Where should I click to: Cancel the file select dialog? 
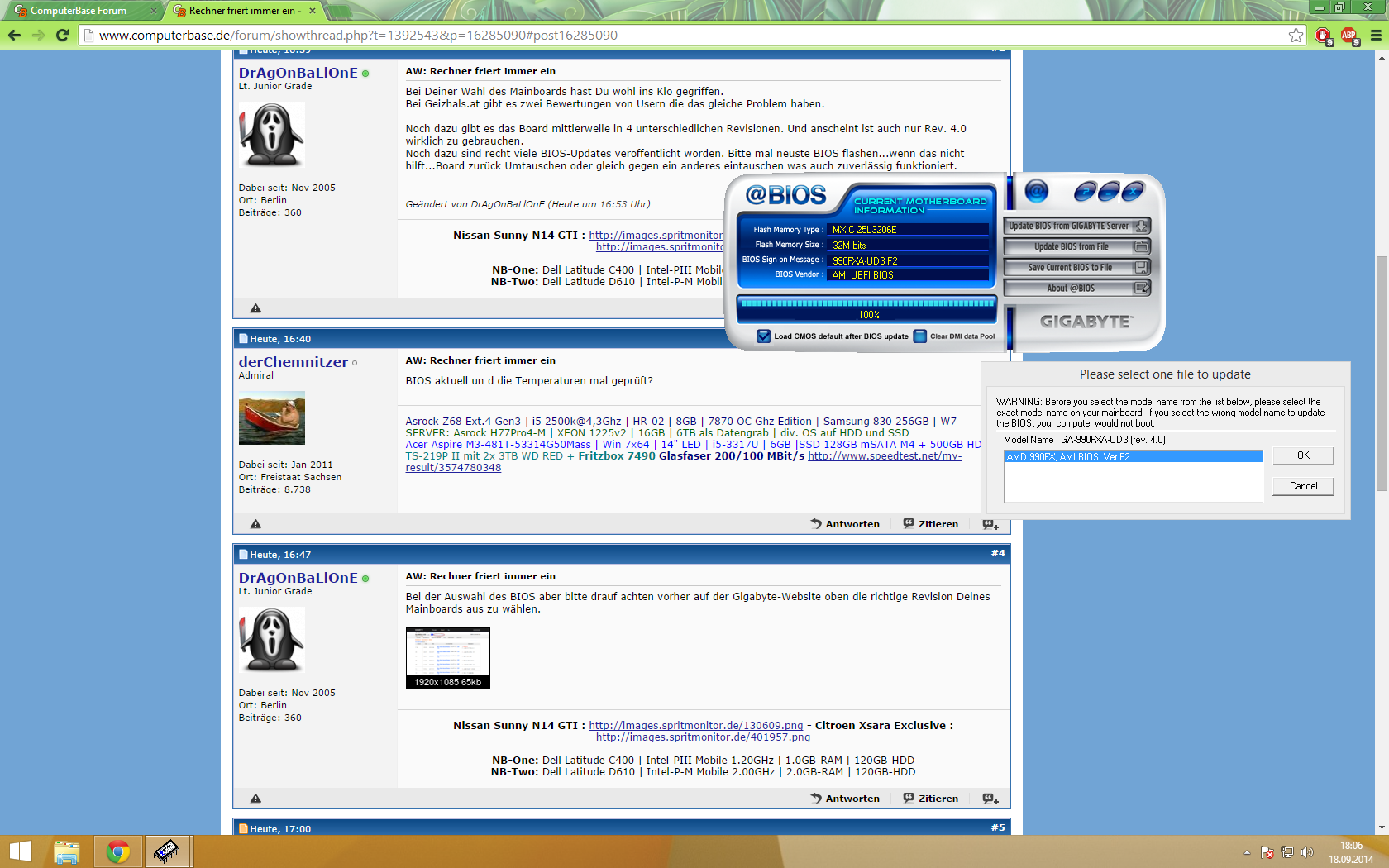(x=1303, y=486)
